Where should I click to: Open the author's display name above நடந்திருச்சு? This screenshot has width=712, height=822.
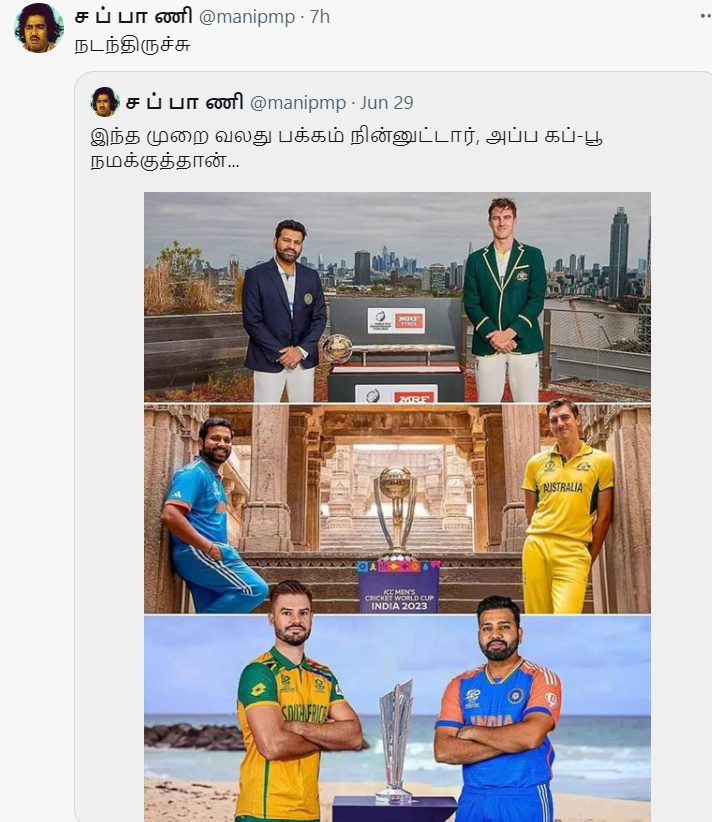point(134,16)
